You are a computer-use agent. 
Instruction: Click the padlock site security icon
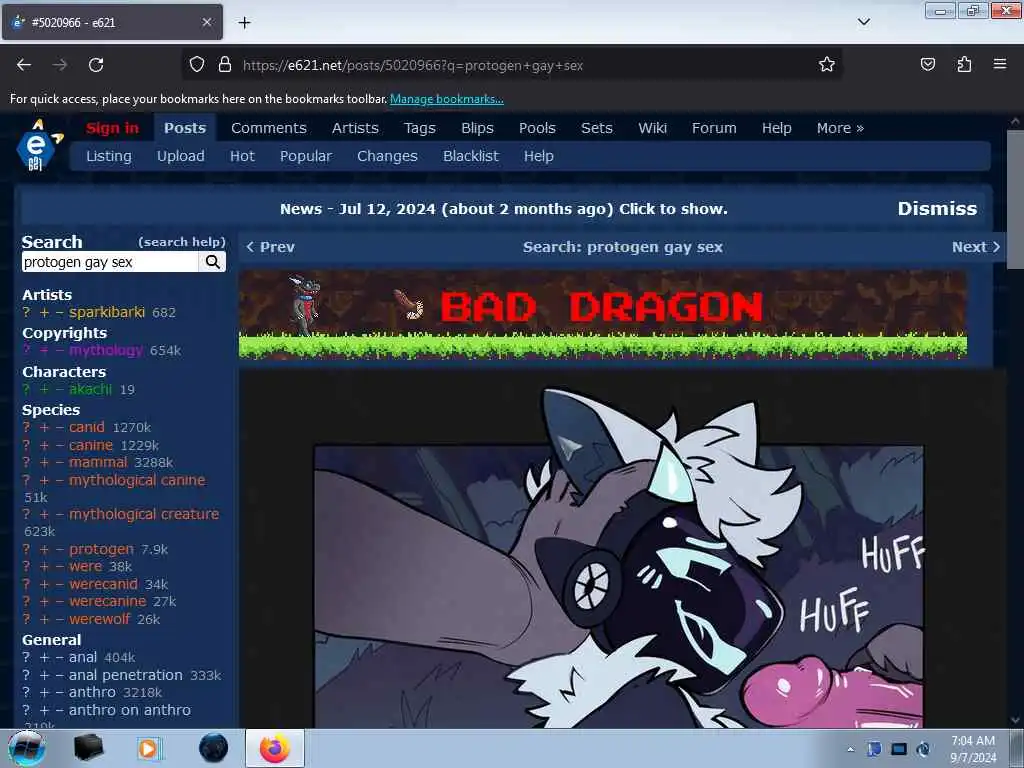tap(225, 64)
